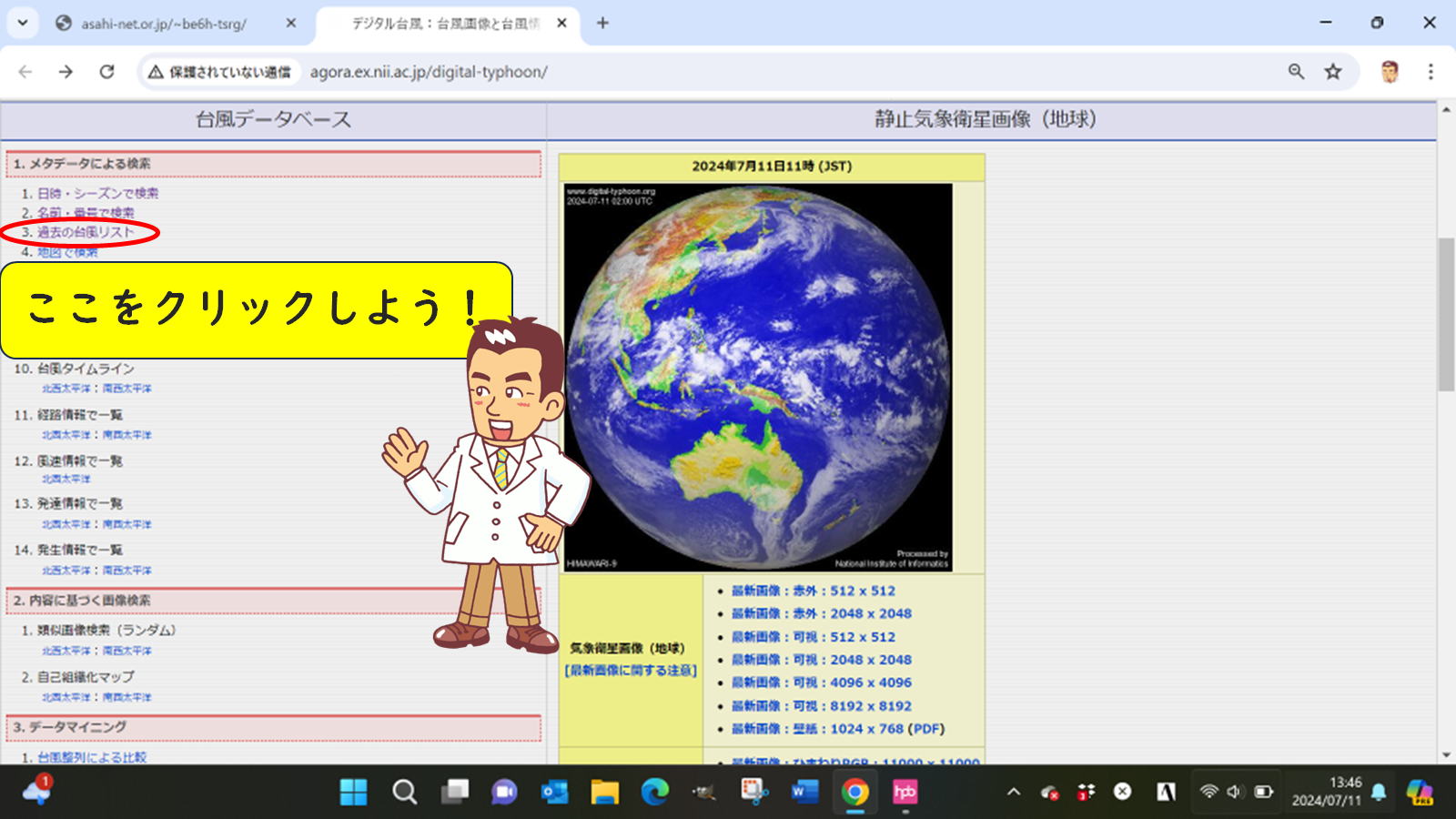Click the Himawari earth satellite image
1456x819 pixels.
tap(758, 378)
